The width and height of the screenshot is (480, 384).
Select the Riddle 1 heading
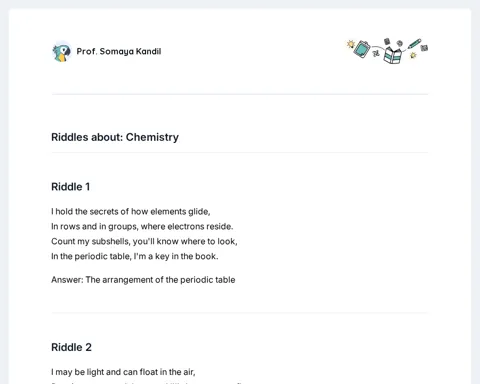71,187
